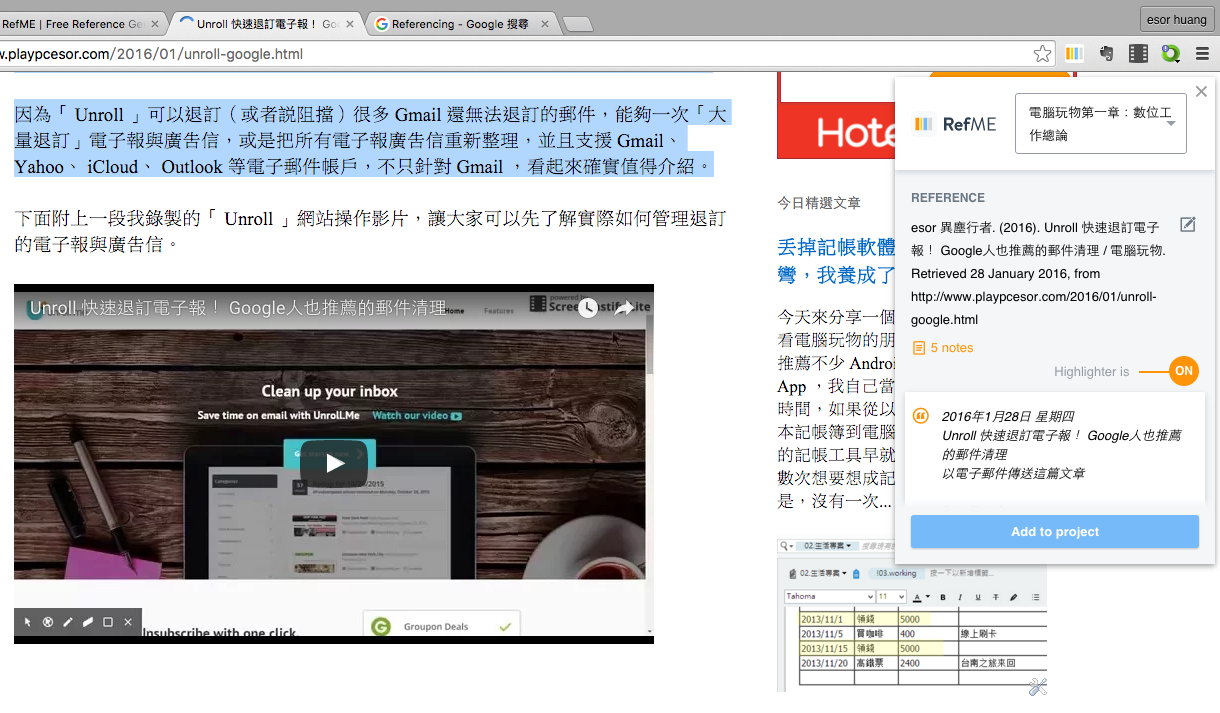Open a new browser tab

click(578, 25)
